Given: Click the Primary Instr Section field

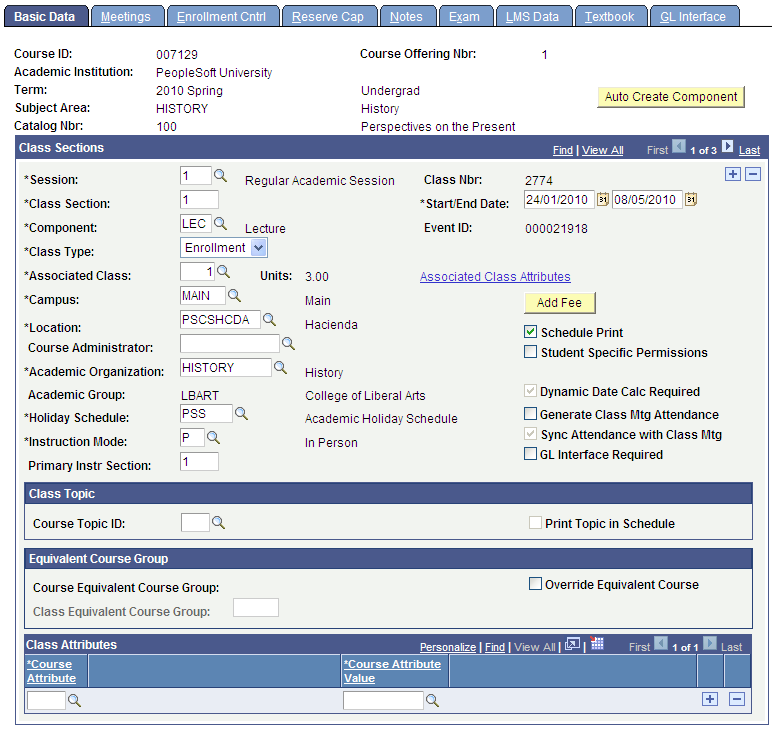Looking at the screenshot, I should pyautogui.click(x=199, y=461).
